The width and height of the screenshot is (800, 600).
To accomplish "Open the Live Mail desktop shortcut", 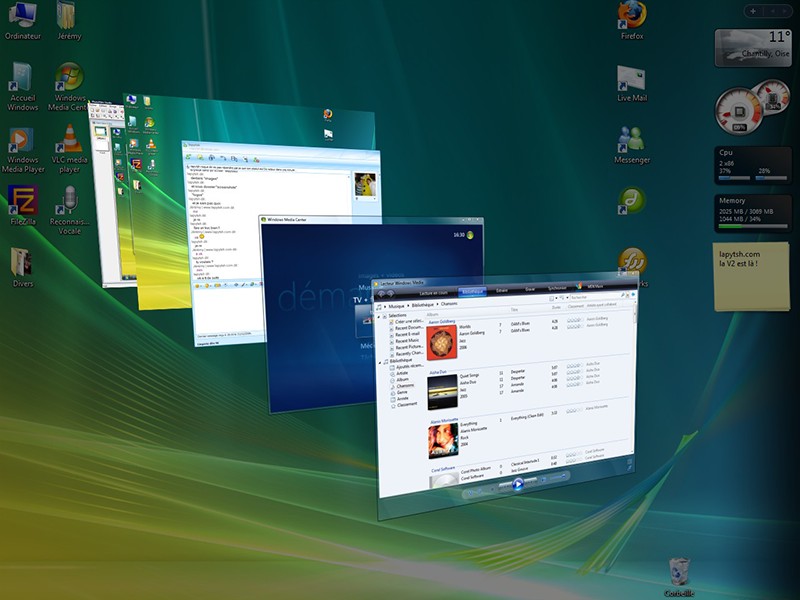I will (632, 83).
